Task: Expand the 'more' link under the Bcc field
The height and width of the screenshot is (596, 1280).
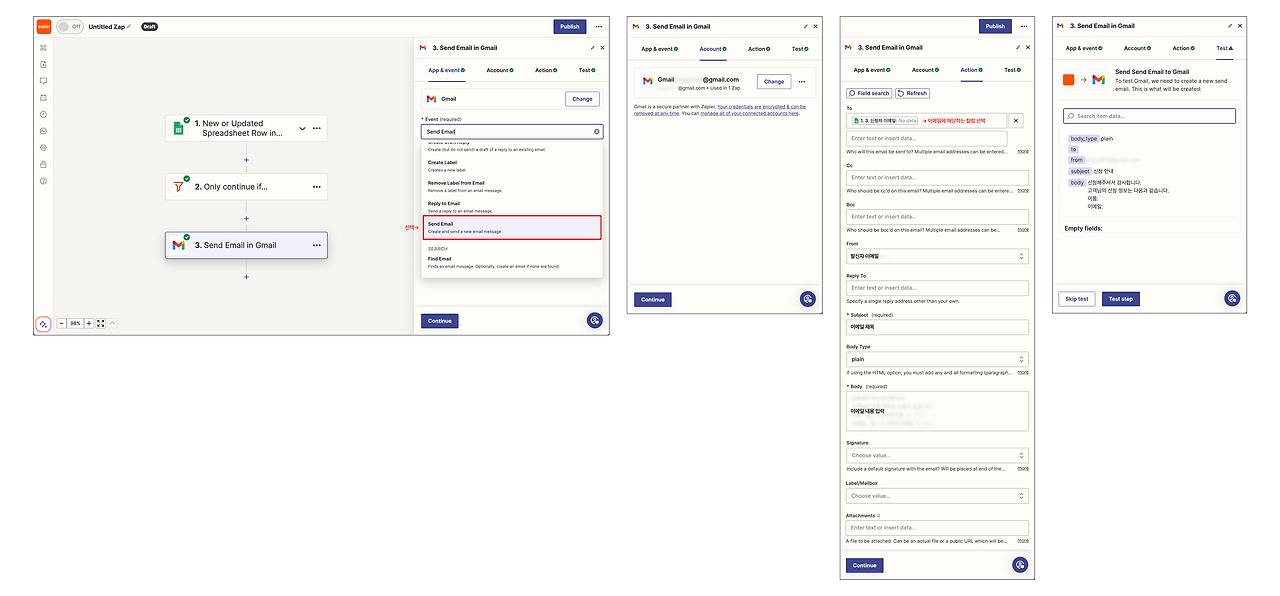Action: coord(1022,230)
